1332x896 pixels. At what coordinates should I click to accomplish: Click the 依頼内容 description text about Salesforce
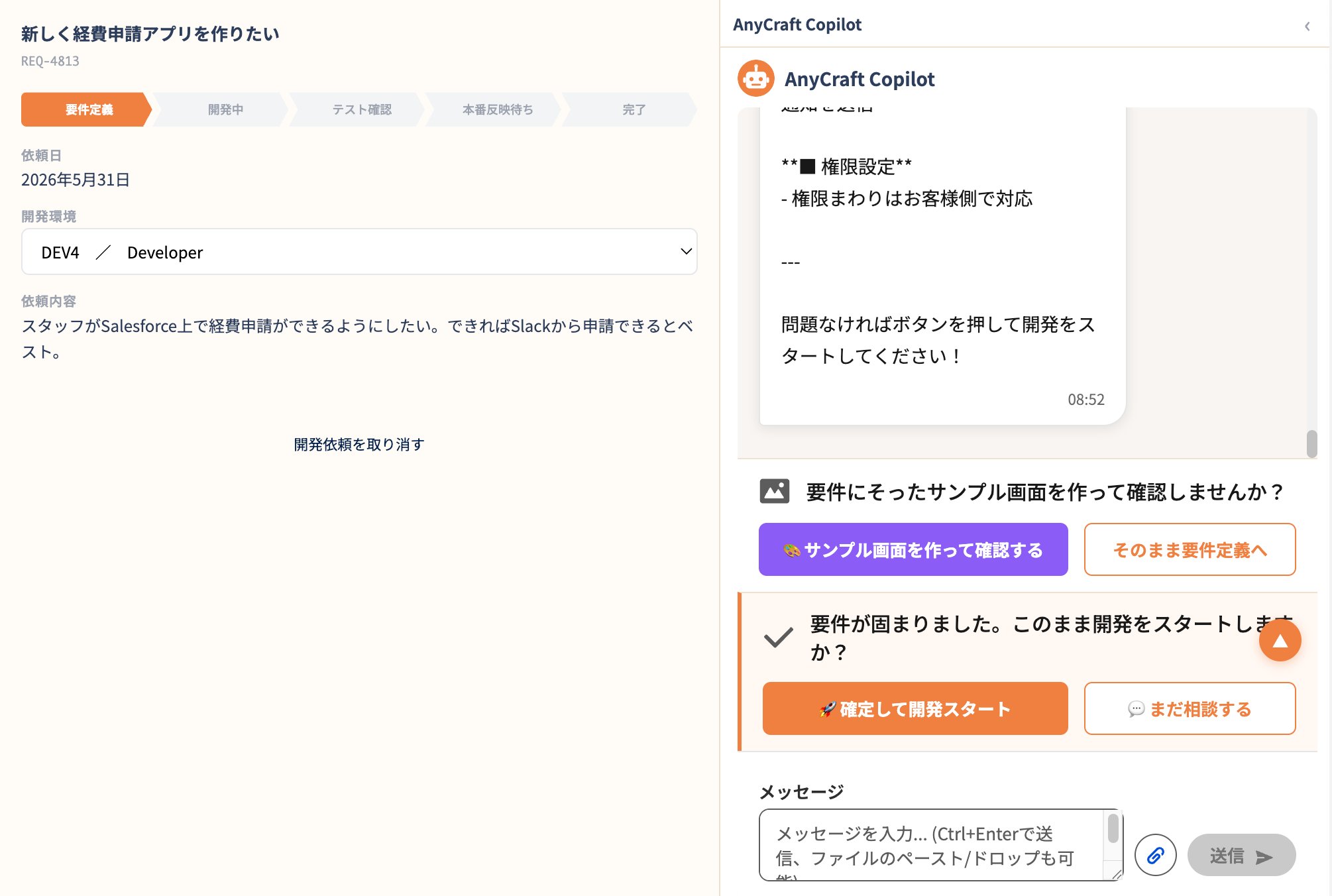[x=358, y=339]
